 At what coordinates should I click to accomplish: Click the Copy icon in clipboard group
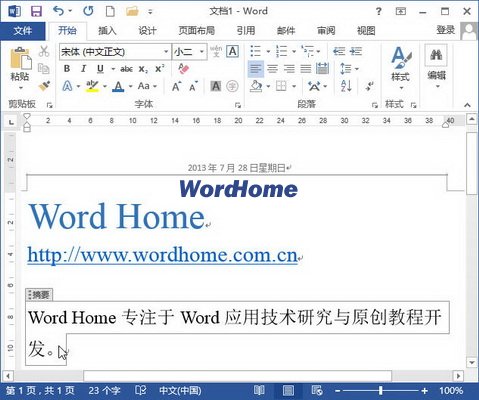pos(44,69)
